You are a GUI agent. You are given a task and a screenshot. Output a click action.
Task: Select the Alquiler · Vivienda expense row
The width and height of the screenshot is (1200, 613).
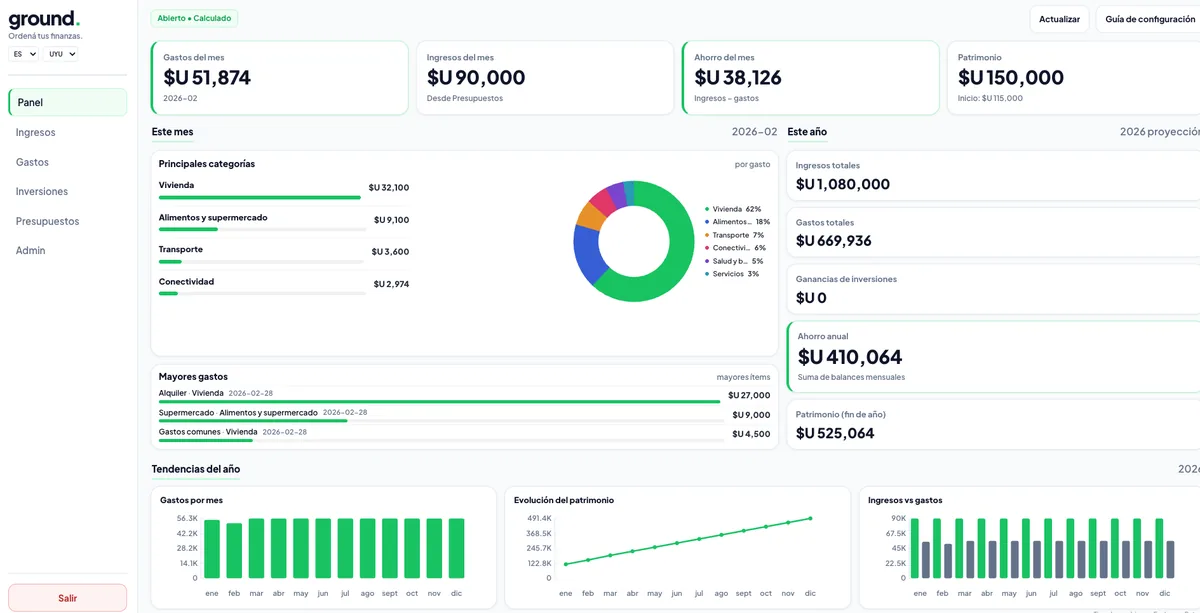pyautogui.click(x=464, y=396)
